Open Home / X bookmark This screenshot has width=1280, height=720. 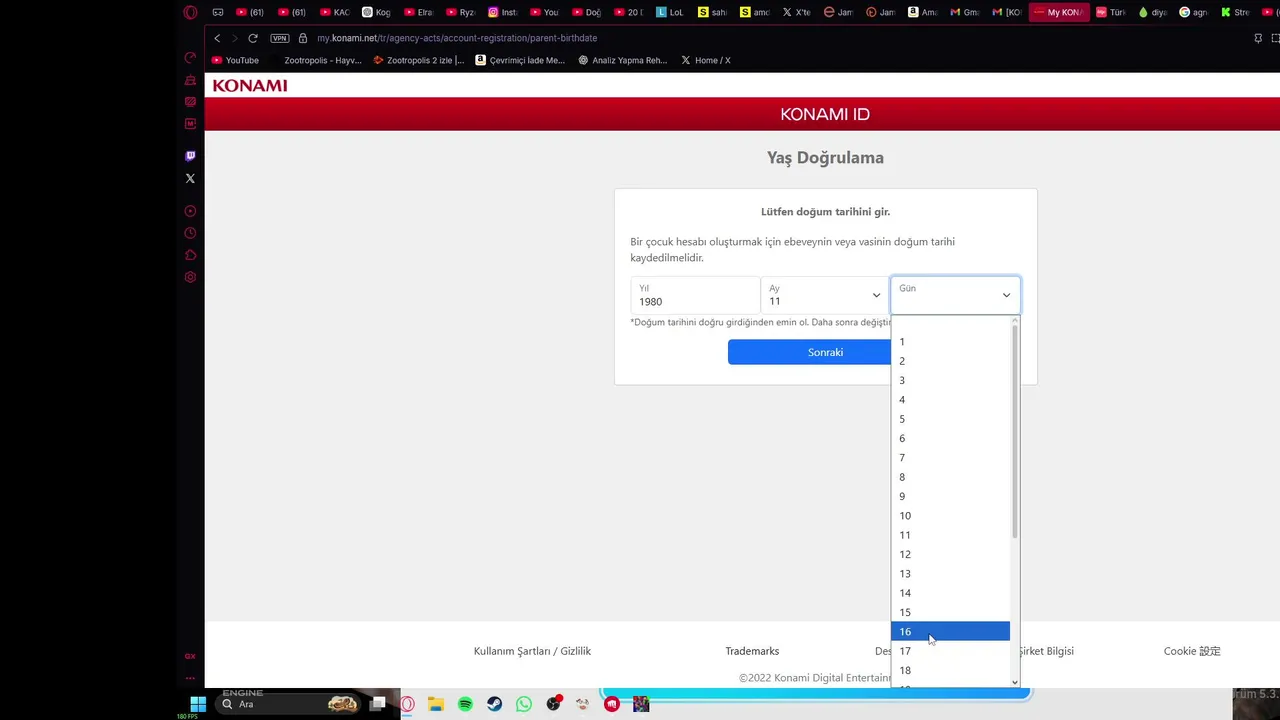(706, 60)
